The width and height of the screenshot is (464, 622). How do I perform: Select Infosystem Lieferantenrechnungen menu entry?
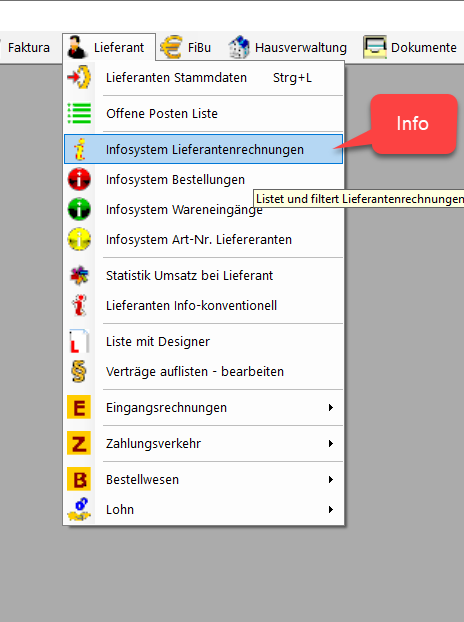point(203,149)
